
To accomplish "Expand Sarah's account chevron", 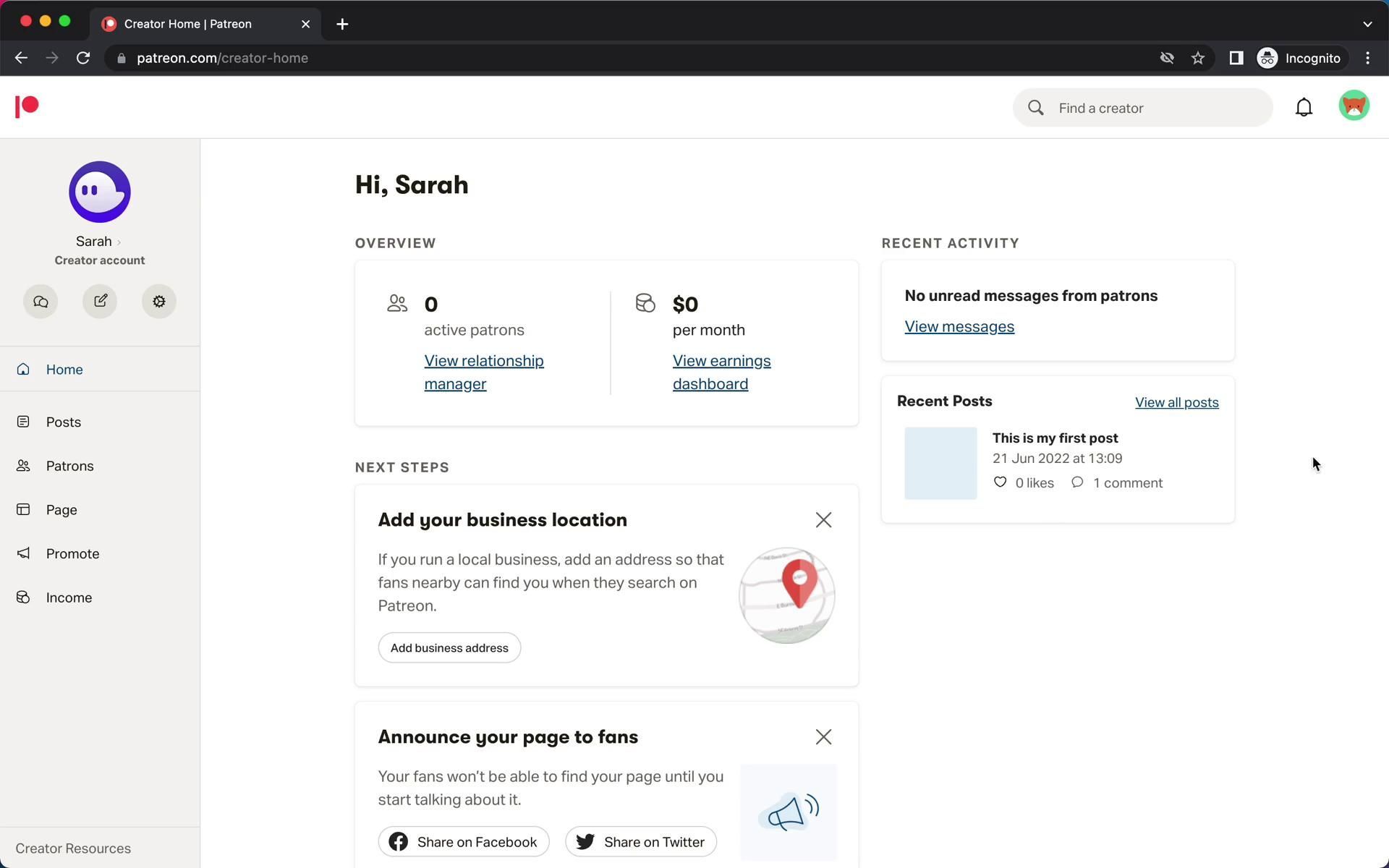I will tap(119, 242).
